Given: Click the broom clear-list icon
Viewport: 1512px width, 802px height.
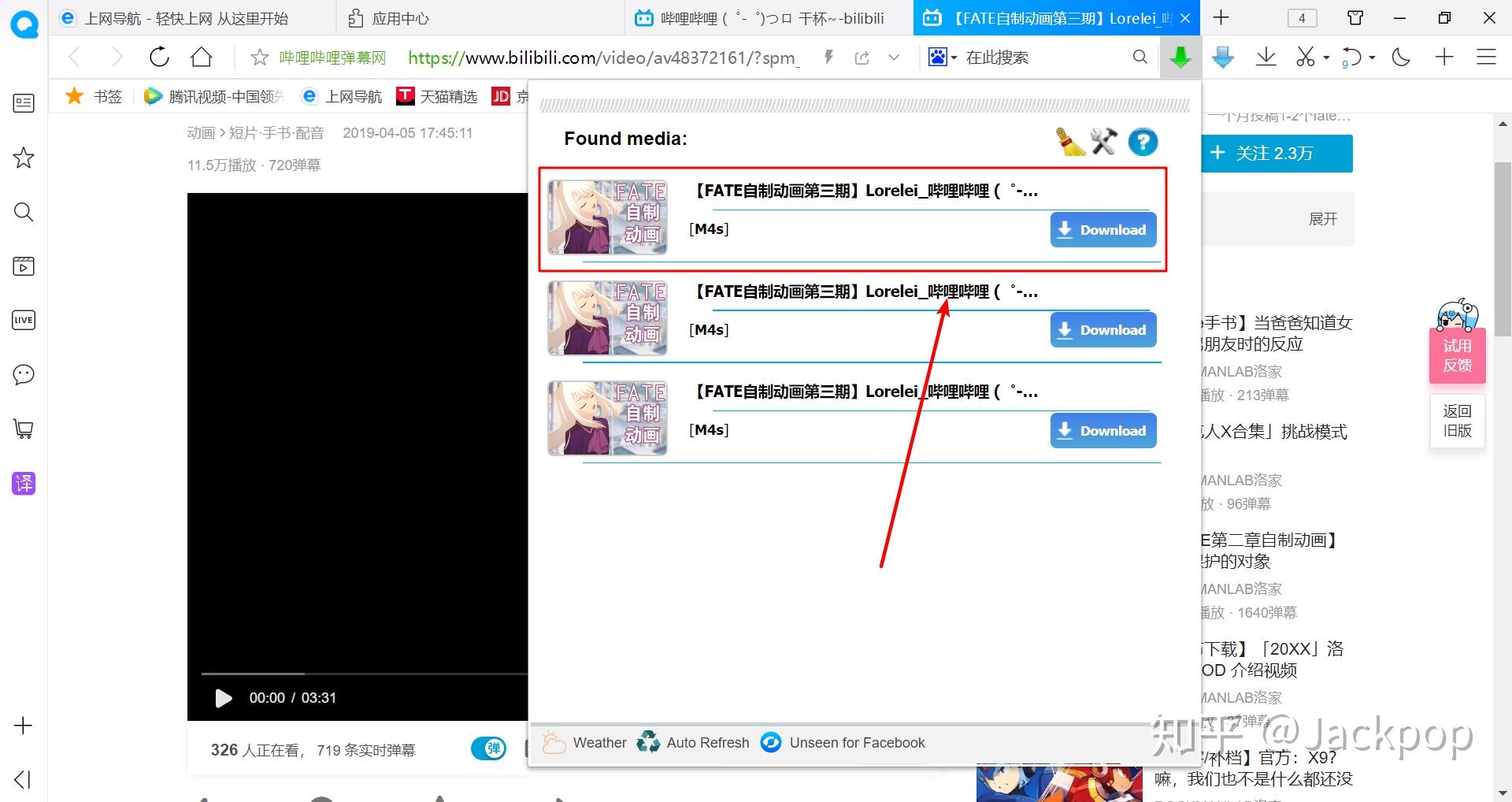Looking at the screenshot, I should pos(1070,142).
